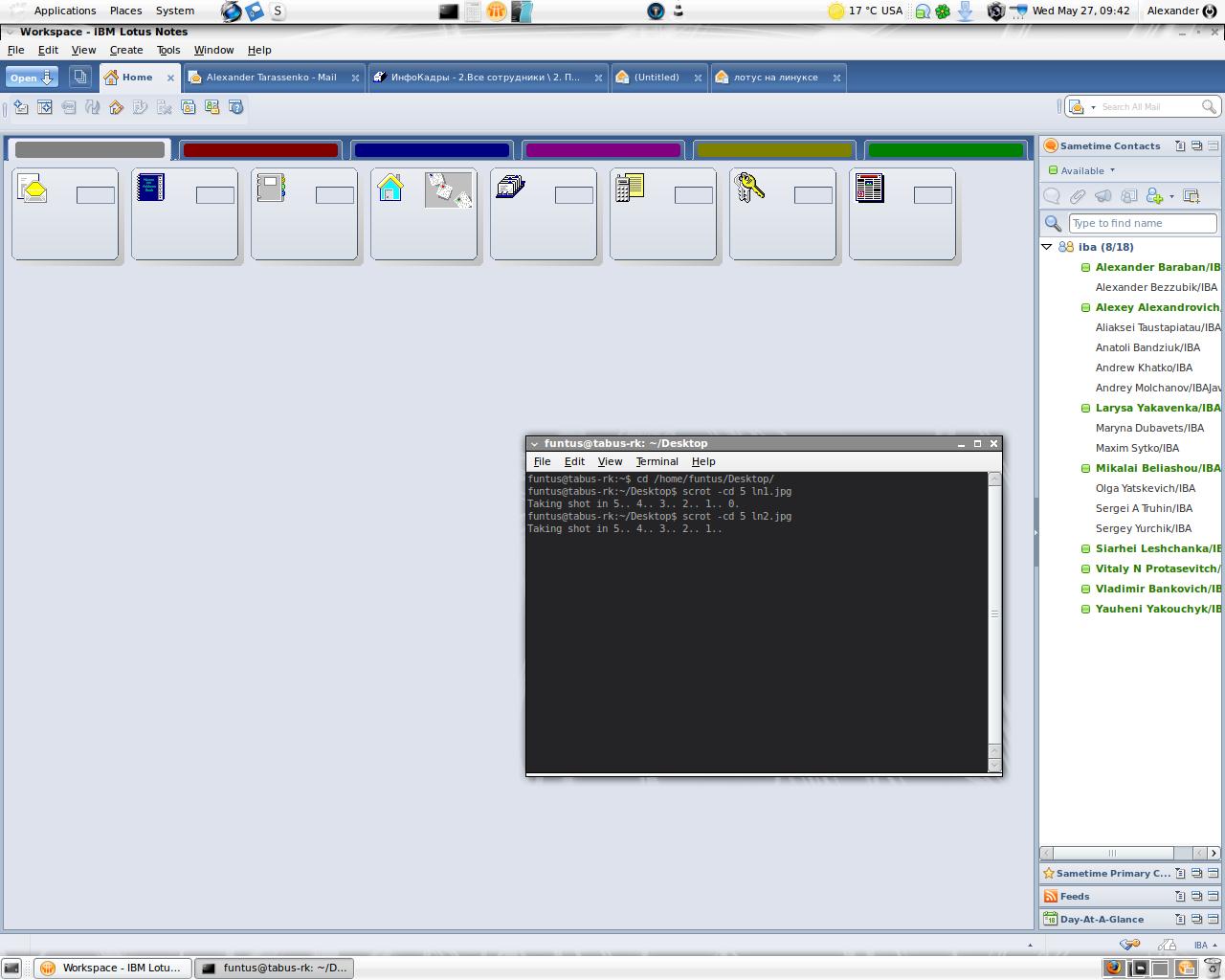Screen dimensions: 1225x980
Task: Select contact Mikalai Beliashou/IBA
Action: coord(1158,468)
